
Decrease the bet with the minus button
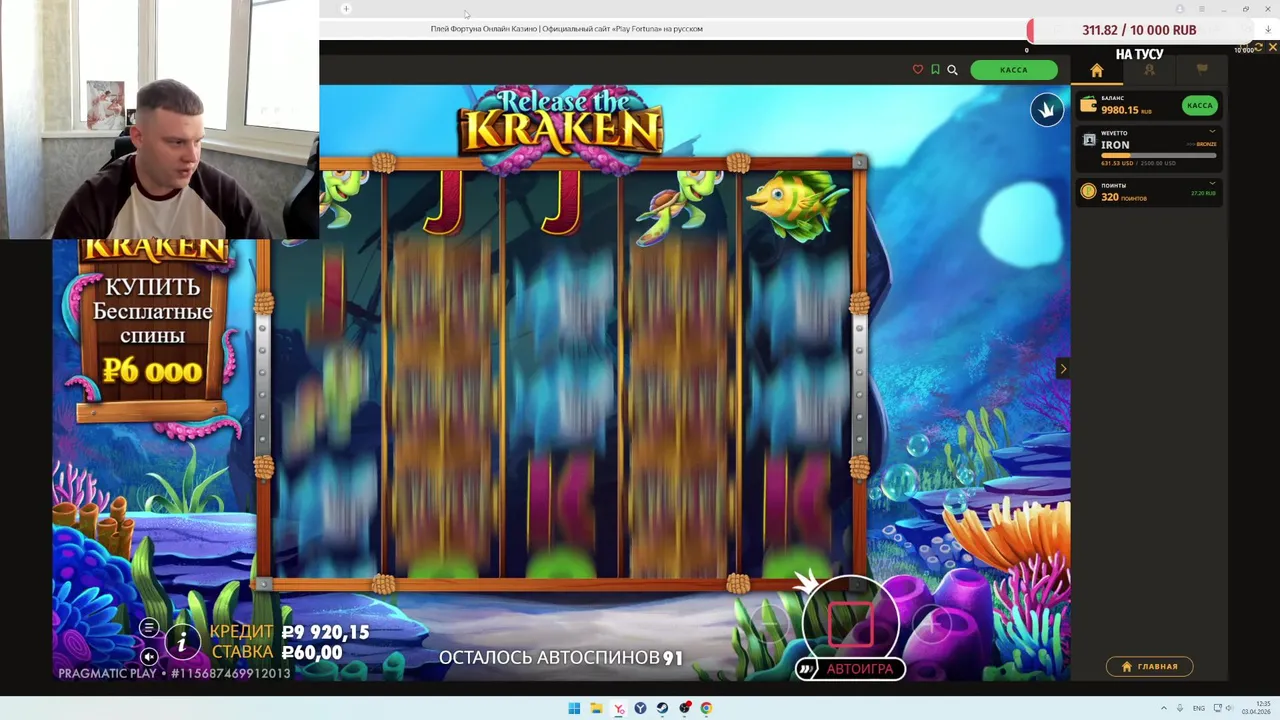[770, 625]
